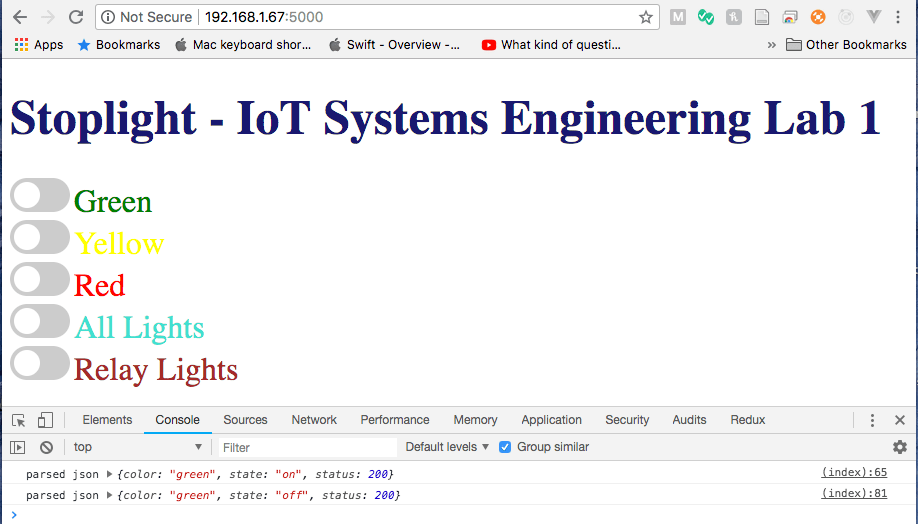This screenshot has width=918, height=524.
Task: Open the Performance tab
Action: (395, 420)
